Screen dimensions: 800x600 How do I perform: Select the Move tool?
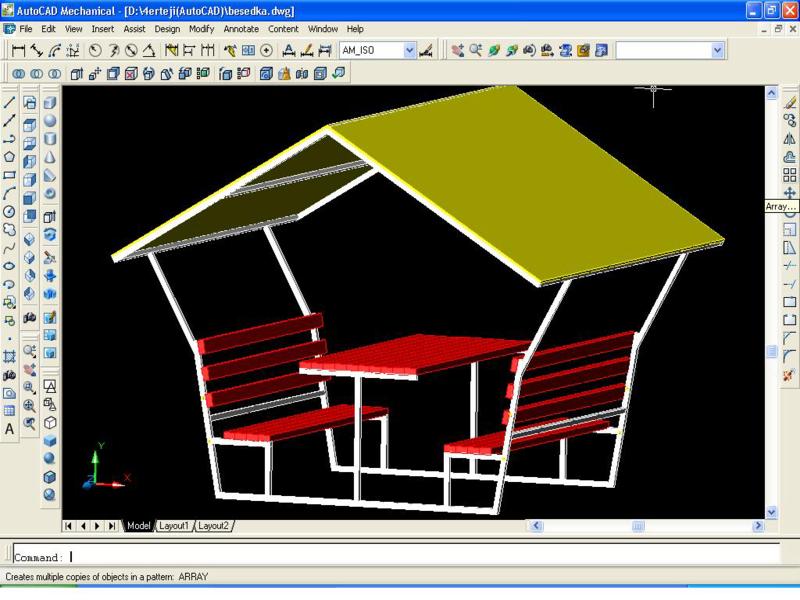(x=789, y=192)
